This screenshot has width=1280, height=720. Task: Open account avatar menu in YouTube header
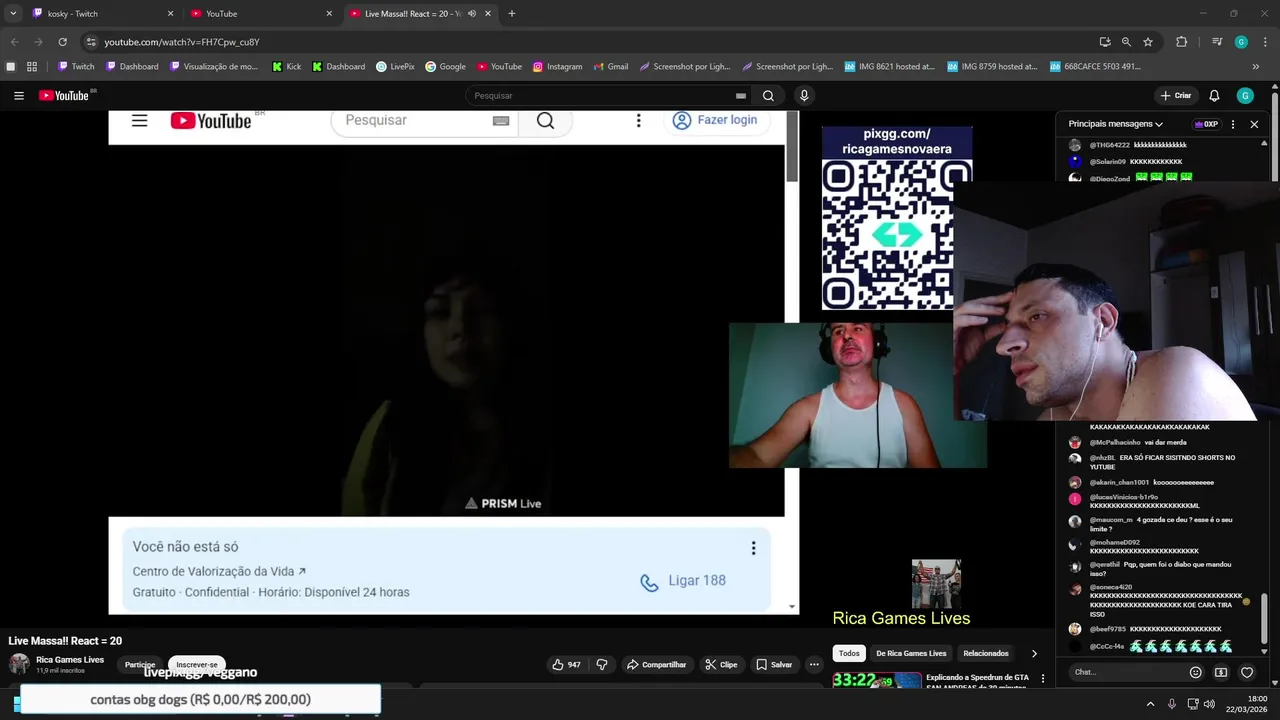click(x=1245, y=96)
